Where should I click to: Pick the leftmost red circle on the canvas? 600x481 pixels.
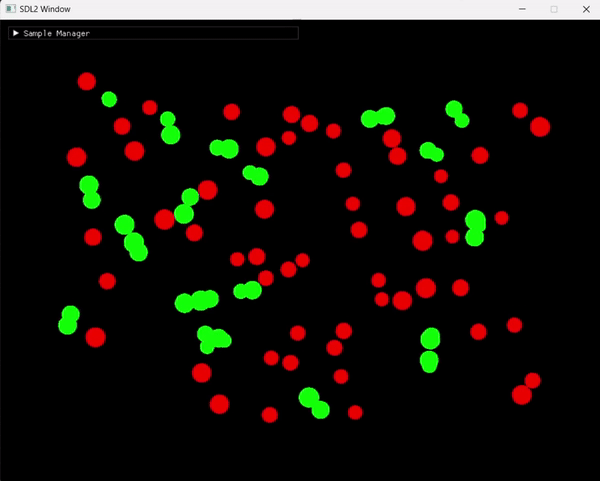coord(77,157)
